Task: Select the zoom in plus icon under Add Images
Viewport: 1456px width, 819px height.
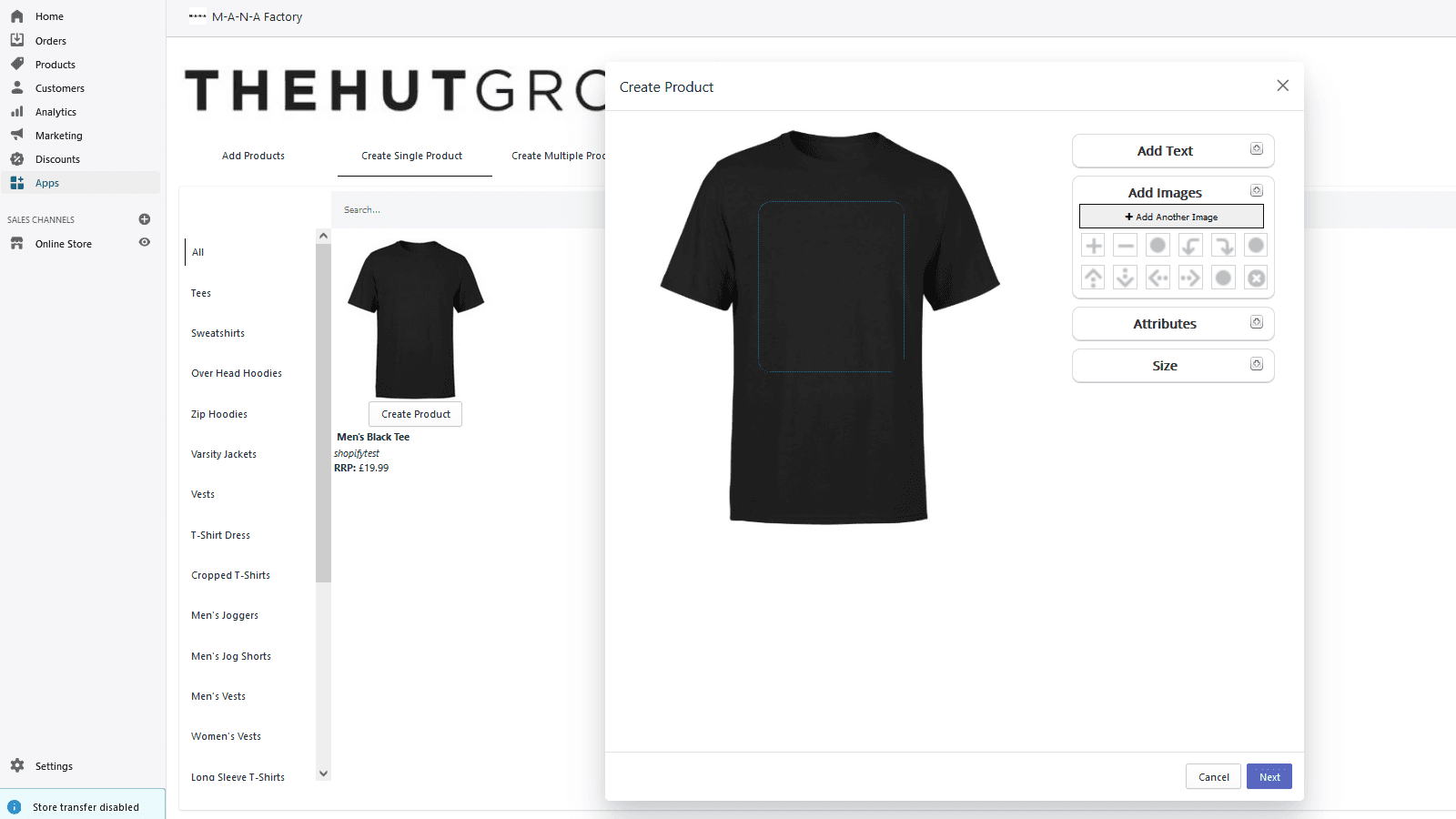Action: point(1092,244)
